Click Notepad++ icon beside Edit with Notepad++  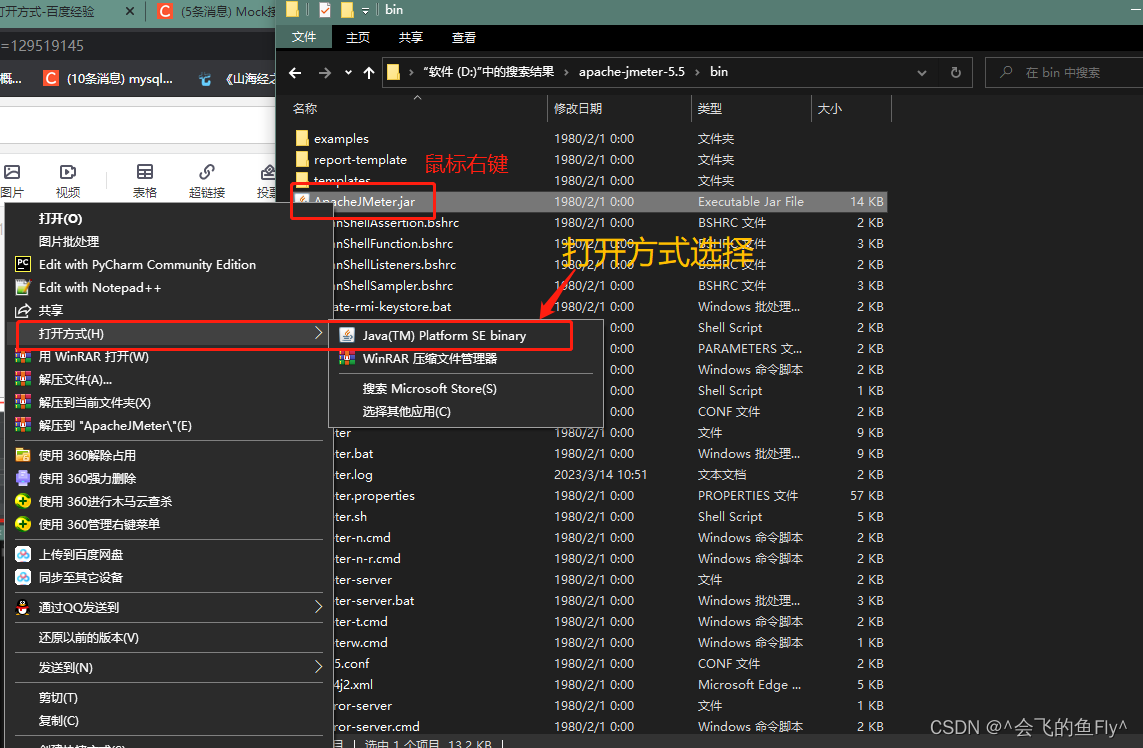(x=23, y=287)
